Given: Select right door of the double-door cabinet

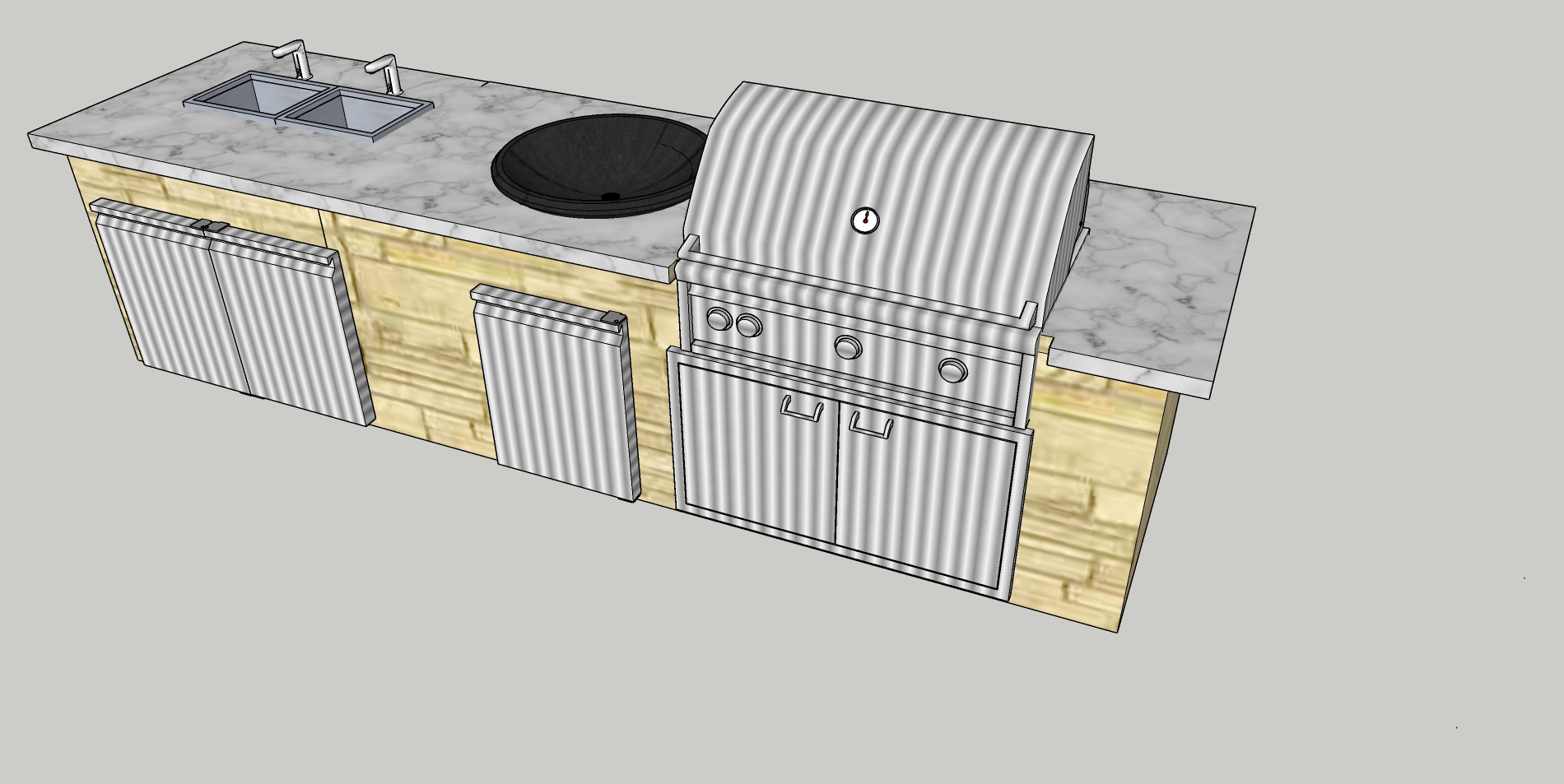Looking at the screenshot, I should click(290, 330).
